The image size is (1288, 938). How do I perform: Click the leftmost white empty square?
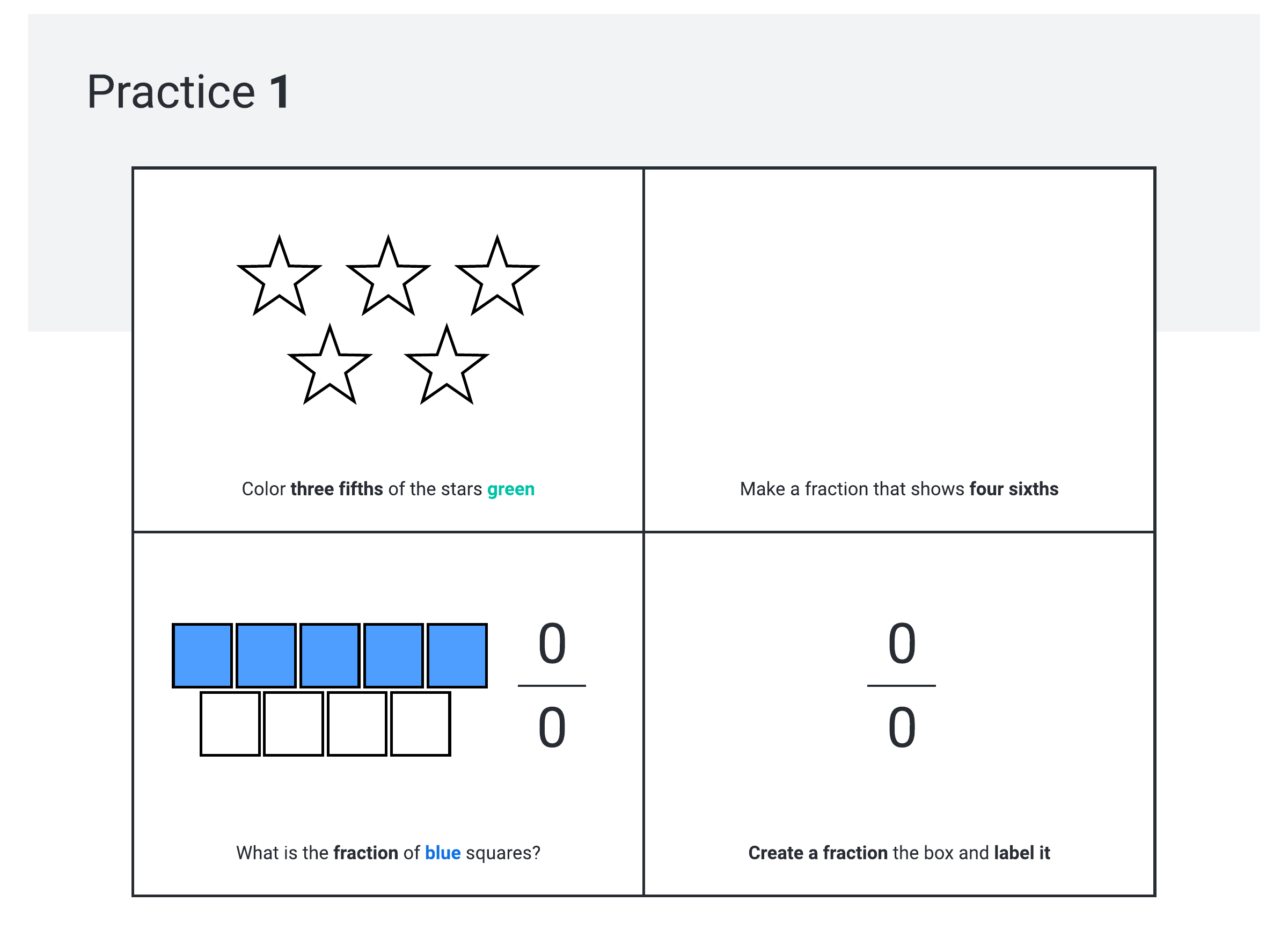click(x=230, y=724)
